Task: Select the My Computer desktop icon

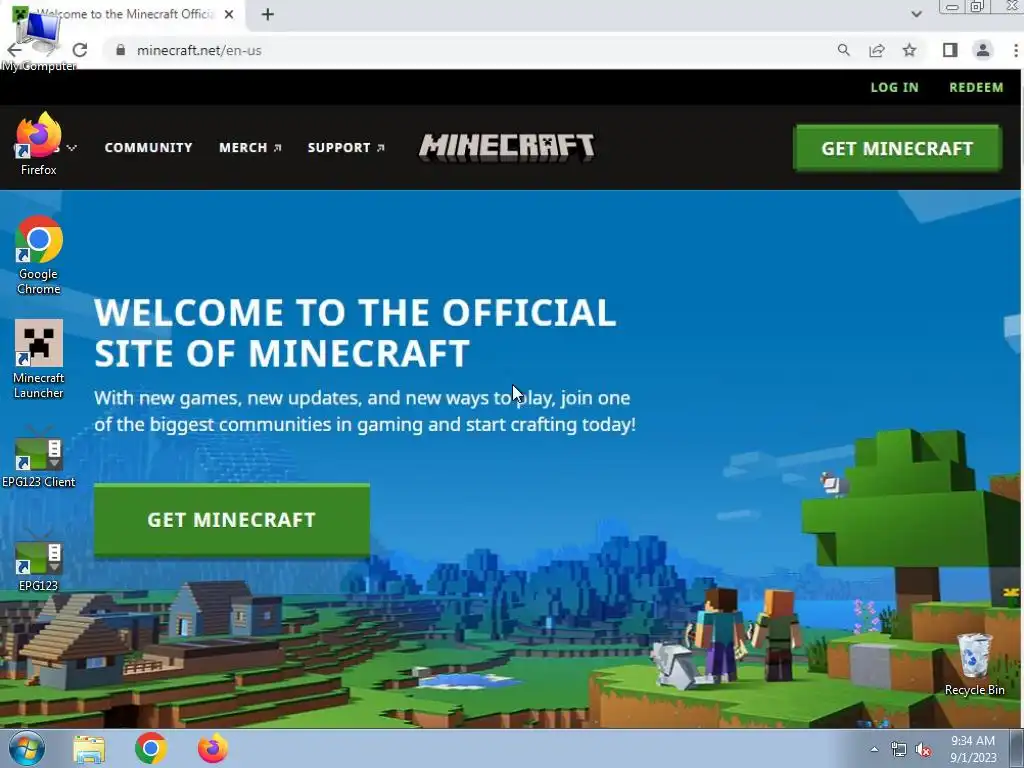Action: pyautogui.click(x=39, y=40)
